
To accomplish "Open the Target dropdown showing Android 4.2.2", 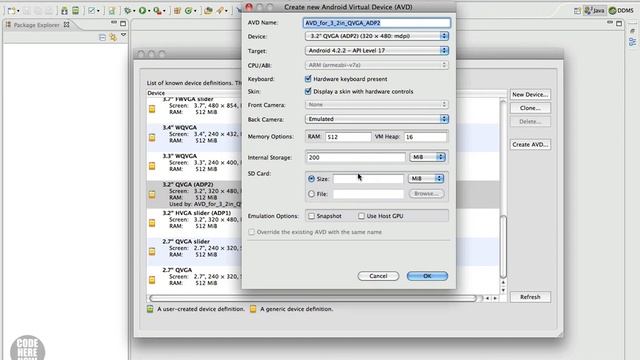I will [376, 51].
